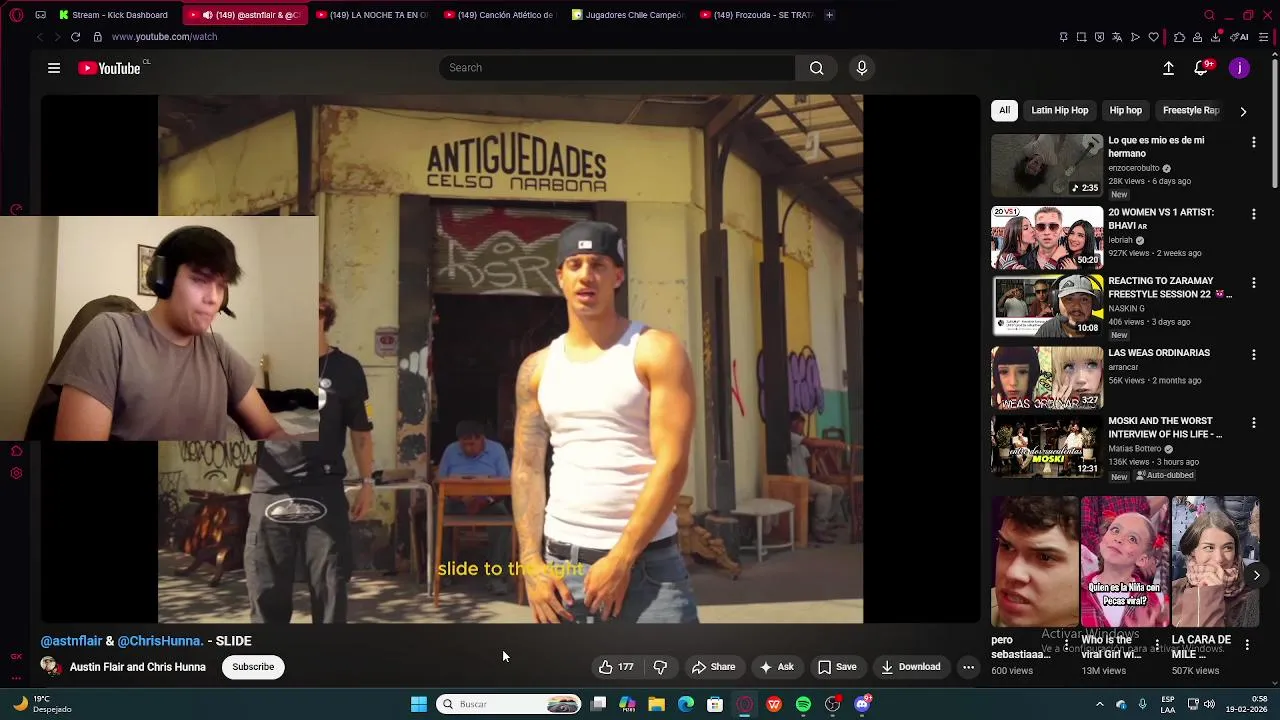This screenshot has width=1280, height=720.
Task: Switch to 'LA NOCHE TA EN O' tab
Action: tap(371, 15)
